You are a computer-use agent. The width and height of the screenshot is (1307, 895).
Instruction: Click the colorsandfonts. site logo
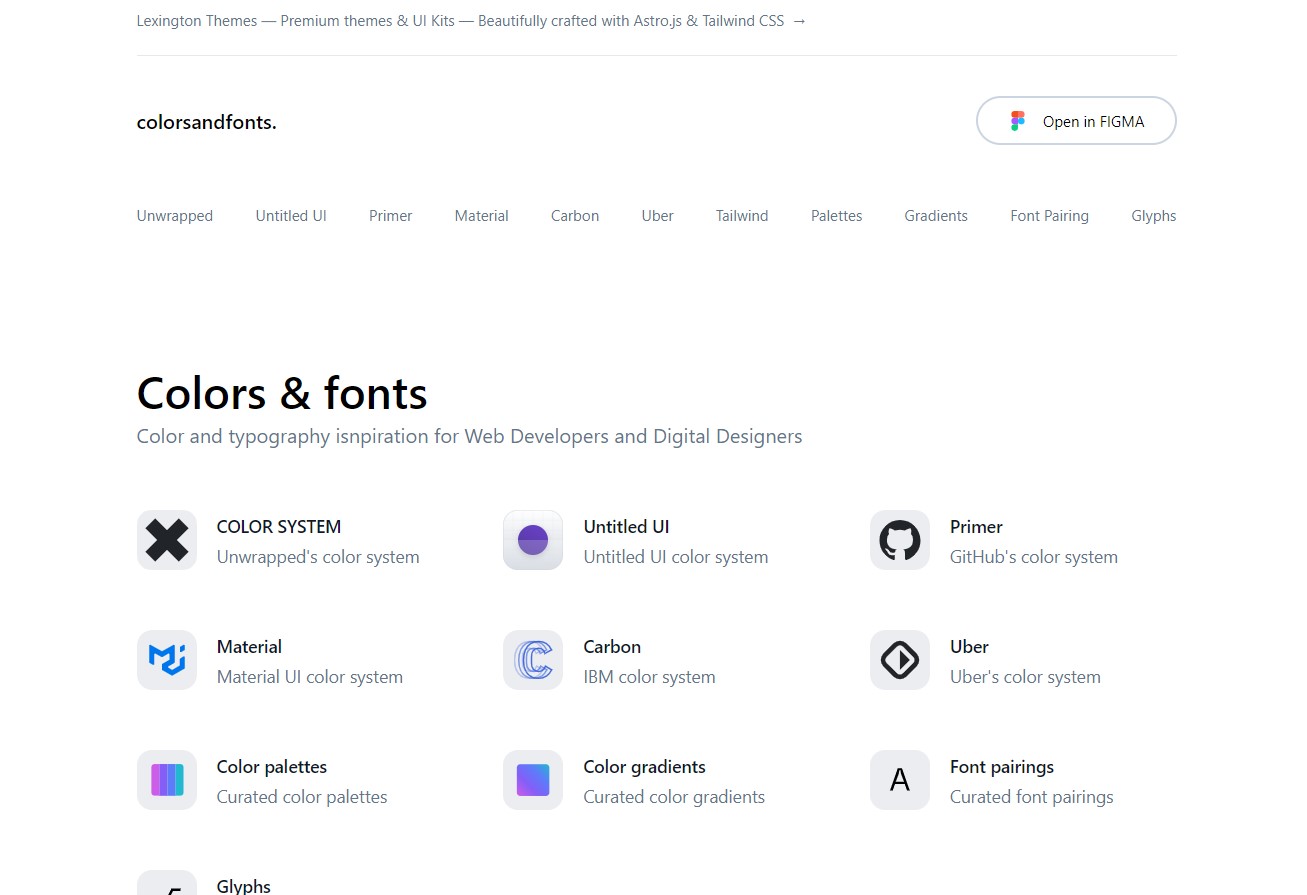207,123
